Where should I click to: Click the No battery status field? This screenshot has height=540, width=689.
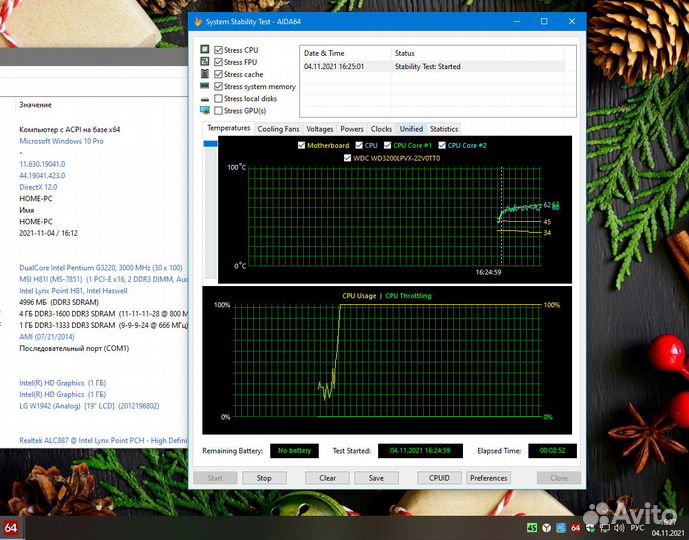[x=294, y=450]
